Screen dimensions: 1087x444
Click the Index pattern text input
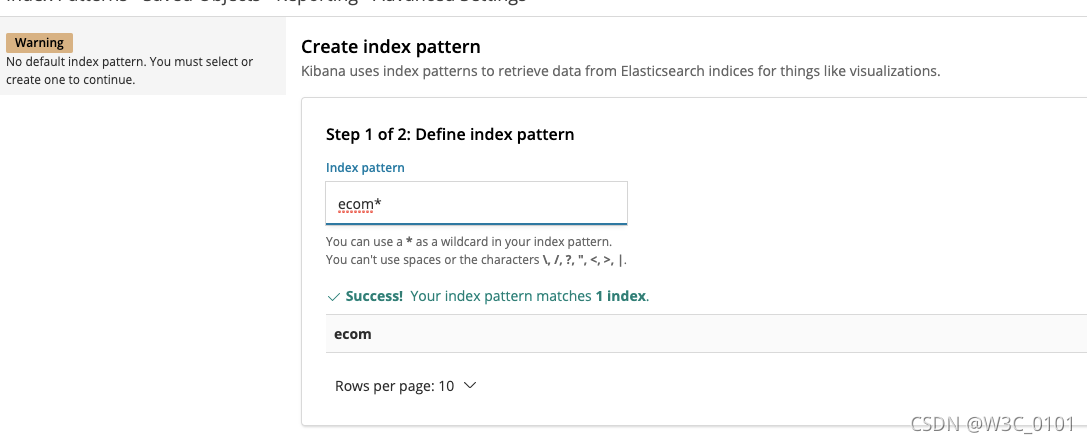point(476,203)
